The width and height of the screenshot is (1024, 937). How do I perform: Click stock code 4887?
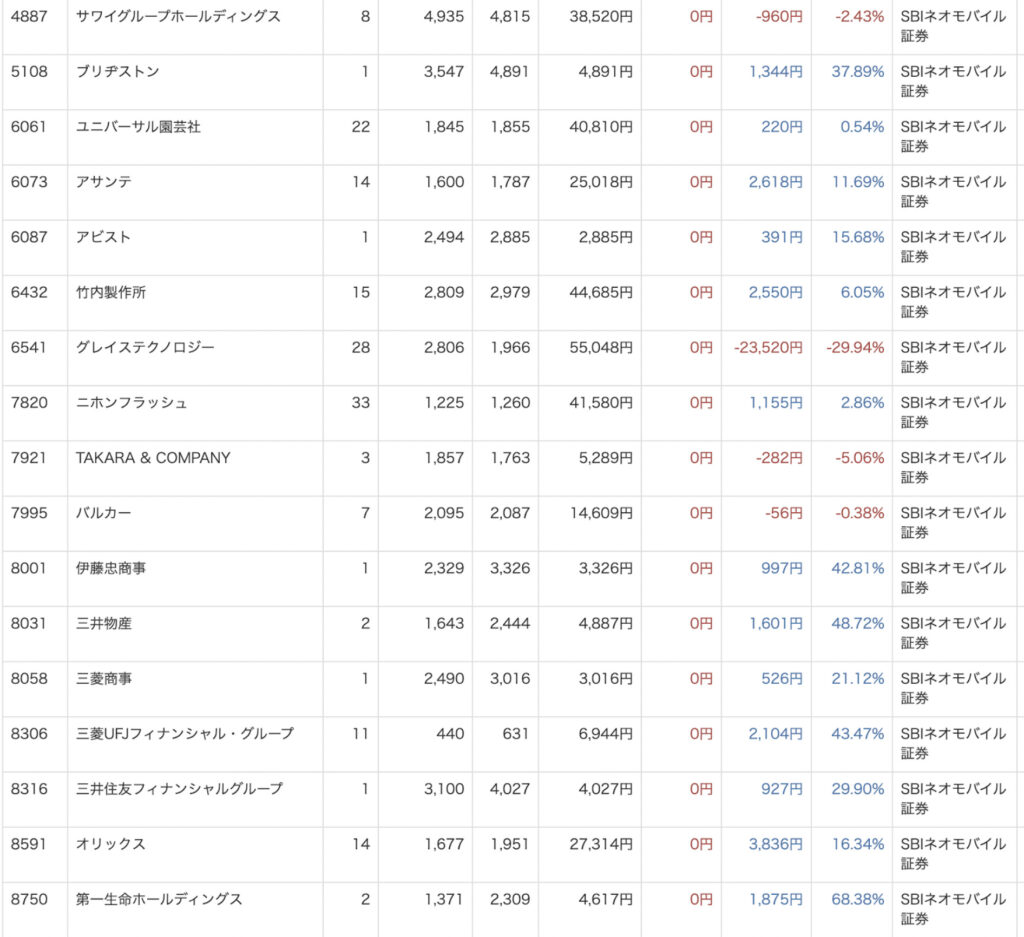point(29,16)
